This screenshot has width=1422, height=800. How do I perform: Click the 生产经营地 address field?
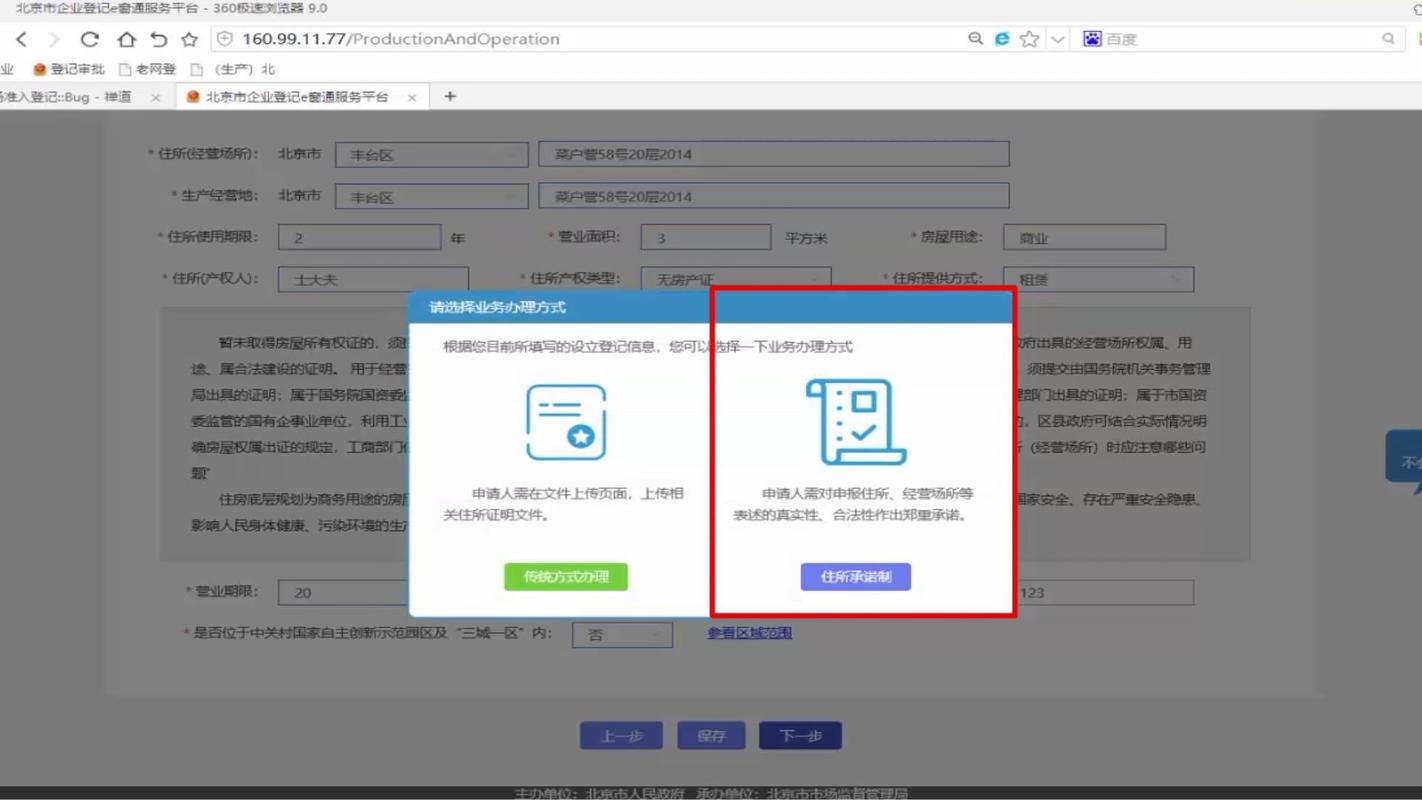point(774,196)
